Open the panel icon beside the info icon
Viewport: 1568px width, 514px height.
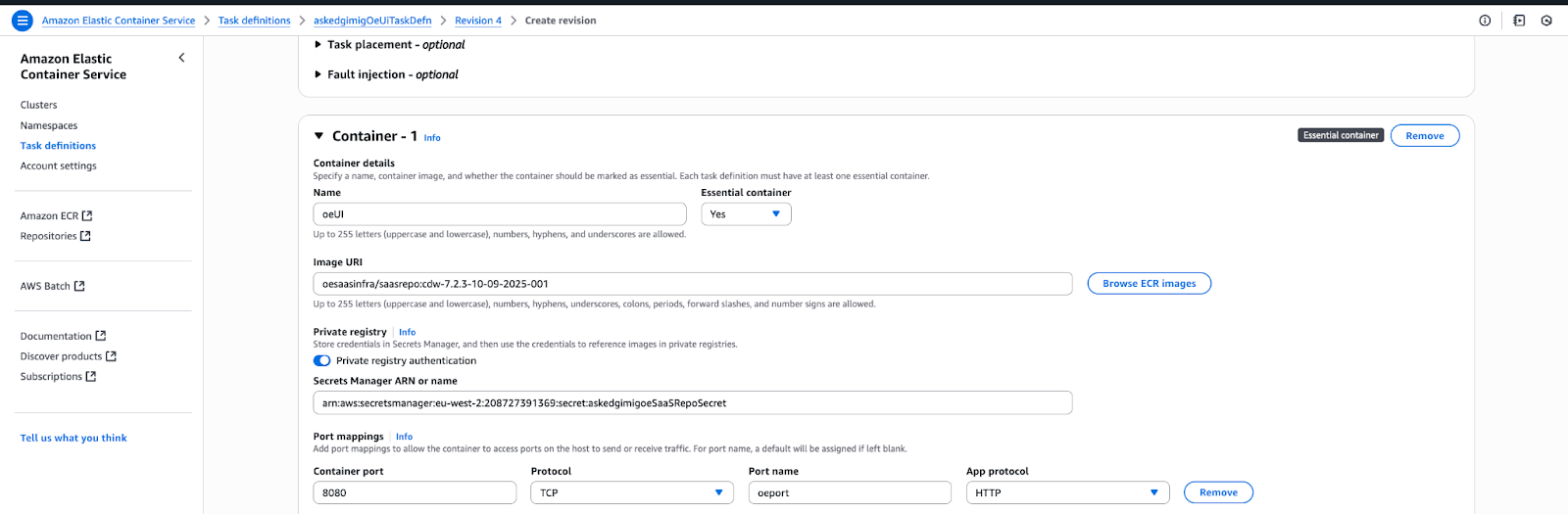(1519, 21)
